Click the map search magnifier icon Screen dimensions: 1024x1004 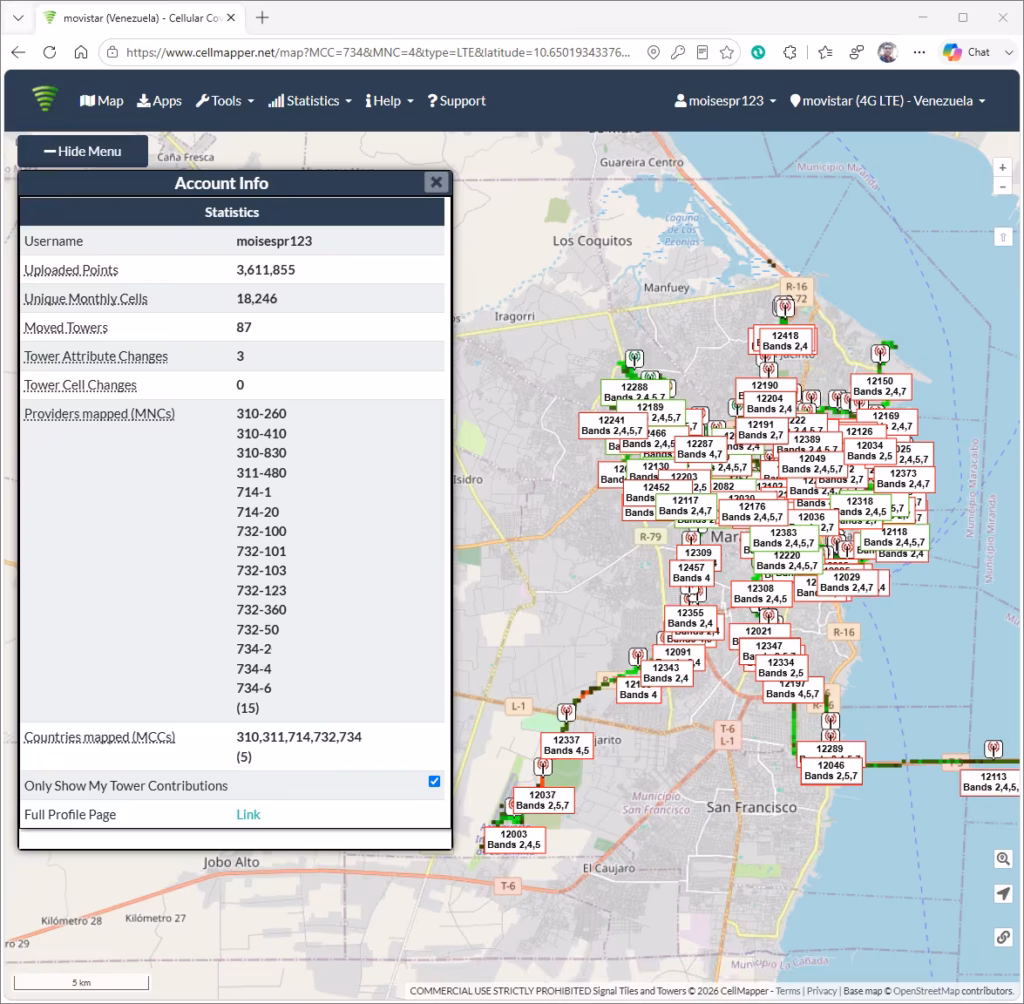1003,859
